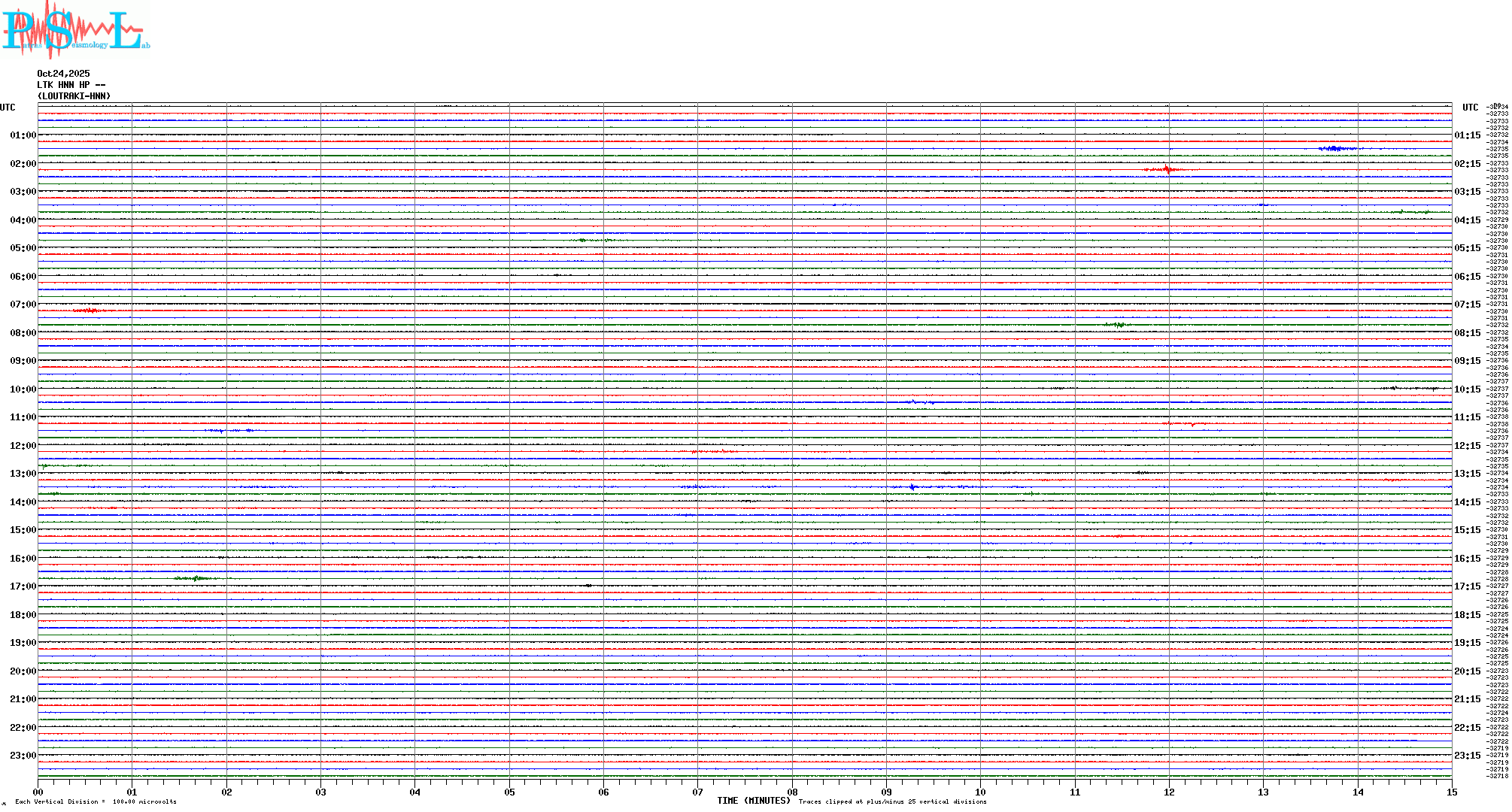Click the right UTC axis label

1470,108
